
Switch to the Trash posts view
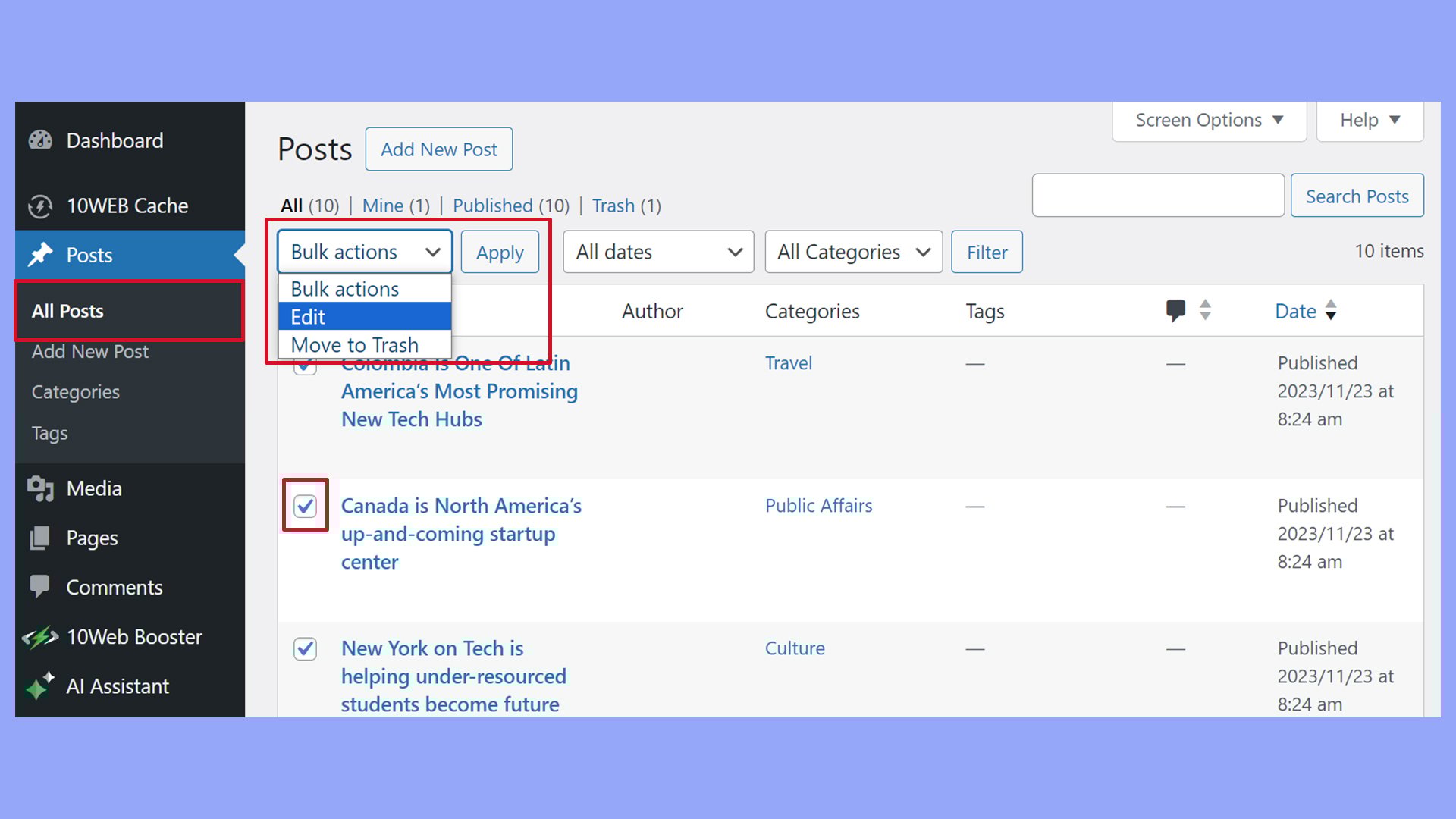pyautogui.click(x=613, y=206)
